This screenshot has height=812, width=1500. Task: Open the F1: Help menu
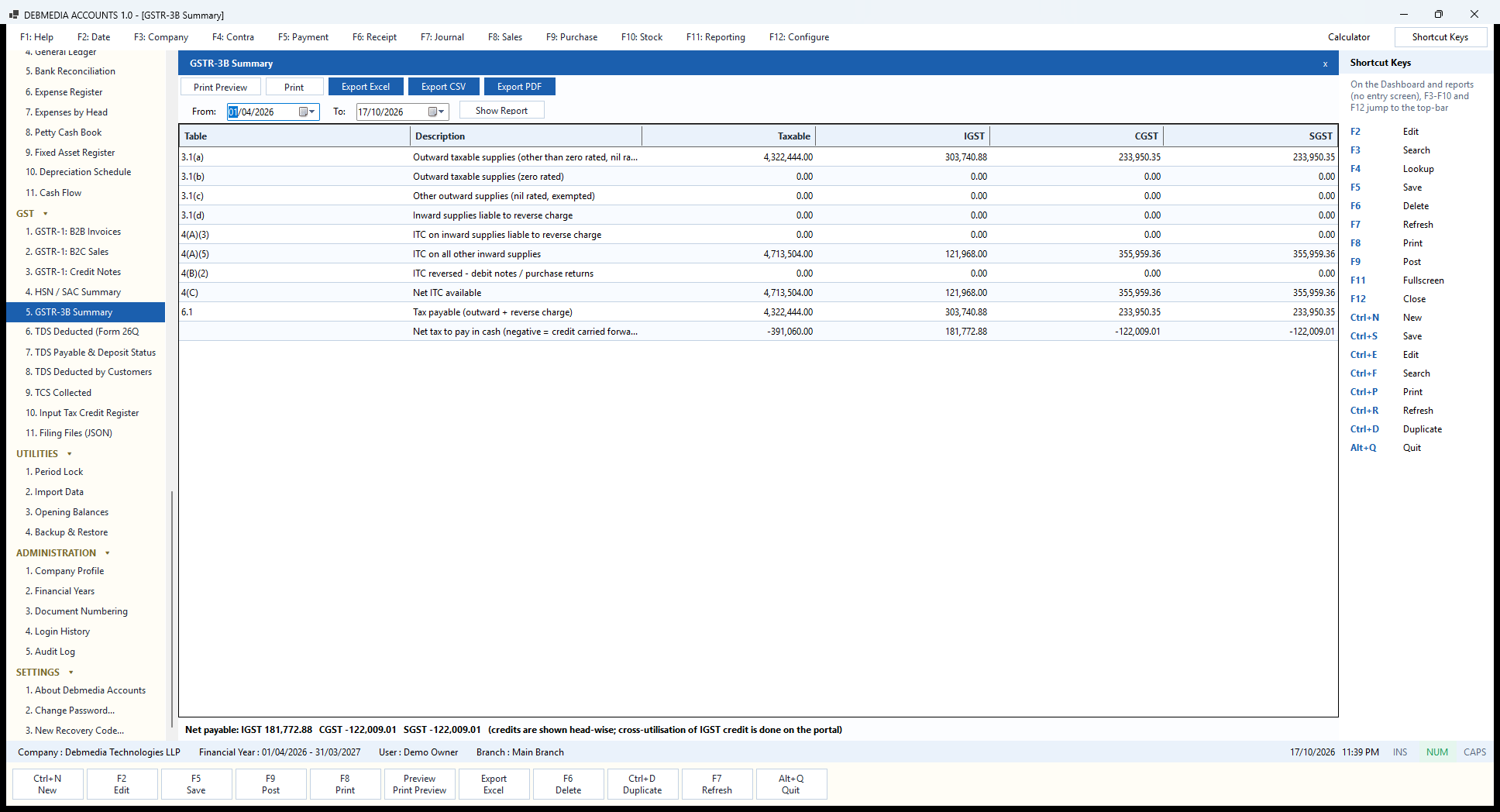[37, 37]
